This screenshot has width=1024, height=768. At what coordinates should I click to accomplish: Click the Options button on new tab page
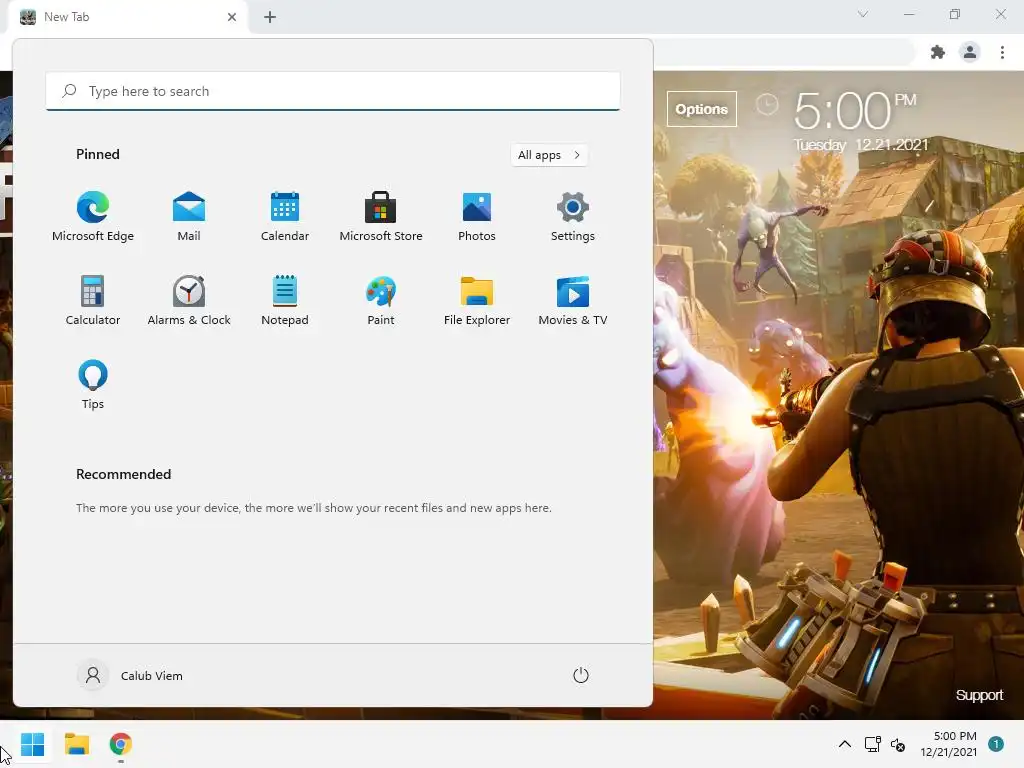tap(701, 109)
